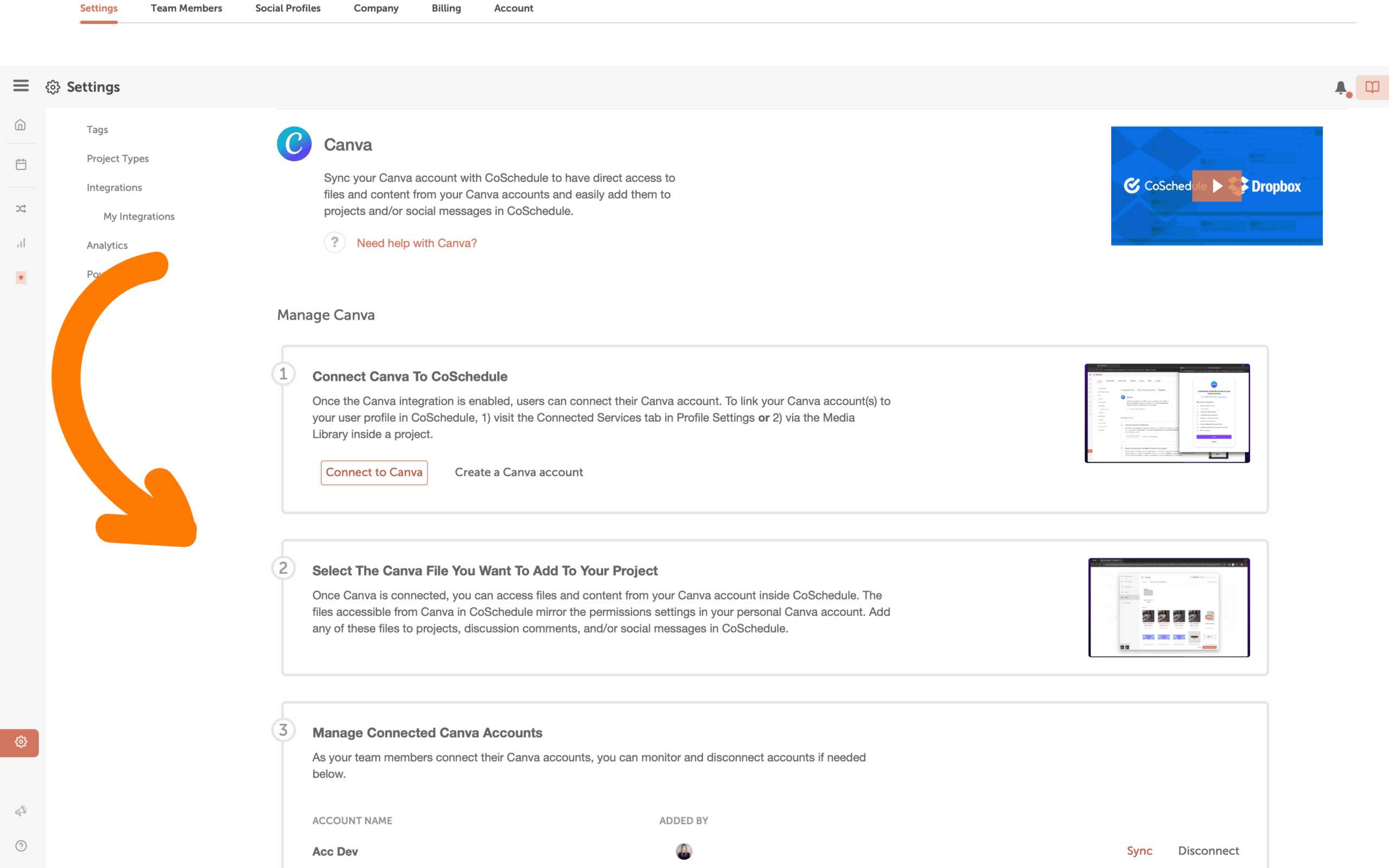1389x868 pixels.
Task: Click the avatar of user who added Acc Dev
Action: 684,851
